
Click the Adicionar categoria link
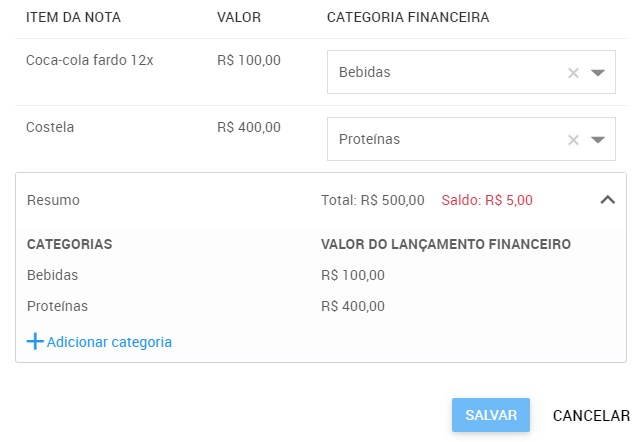click(x=109, y=342)
